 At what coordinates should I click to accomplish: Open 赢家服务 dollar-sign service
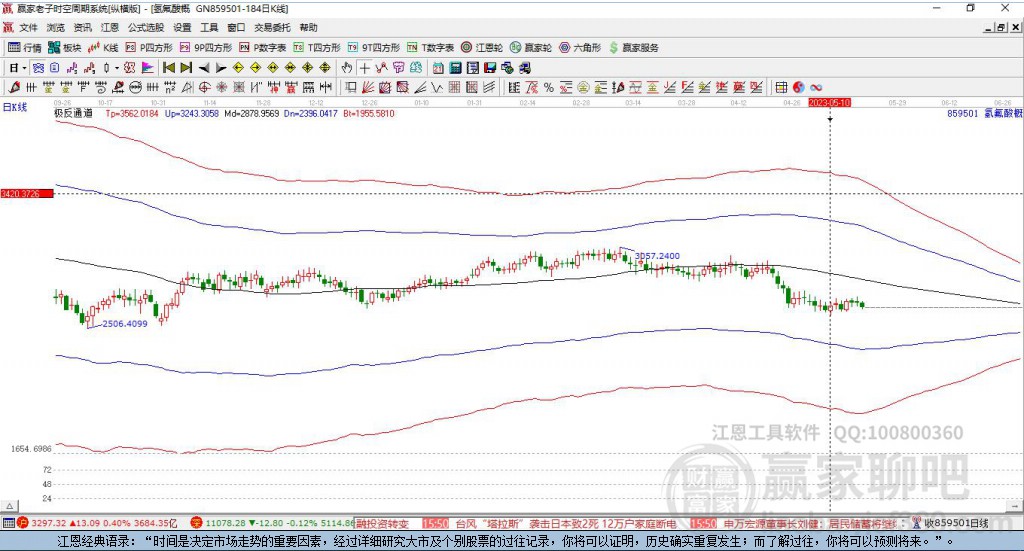point(633,48)
